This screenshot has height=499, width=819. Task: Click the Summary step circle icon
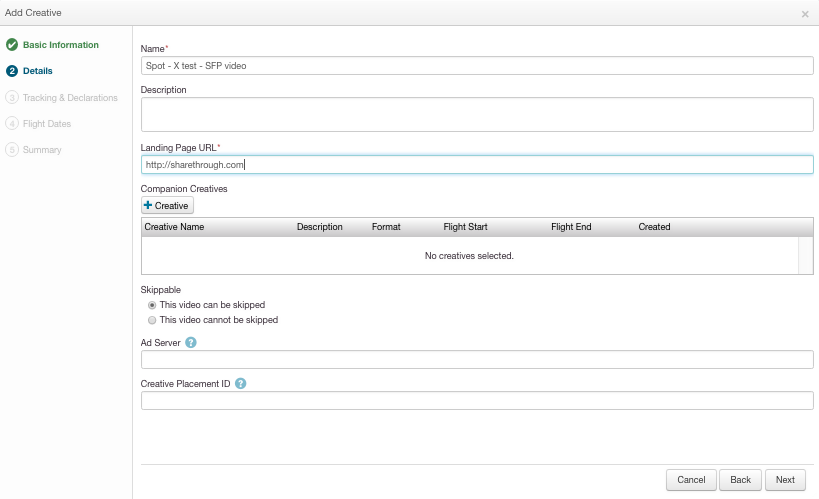tap(12, 150)
